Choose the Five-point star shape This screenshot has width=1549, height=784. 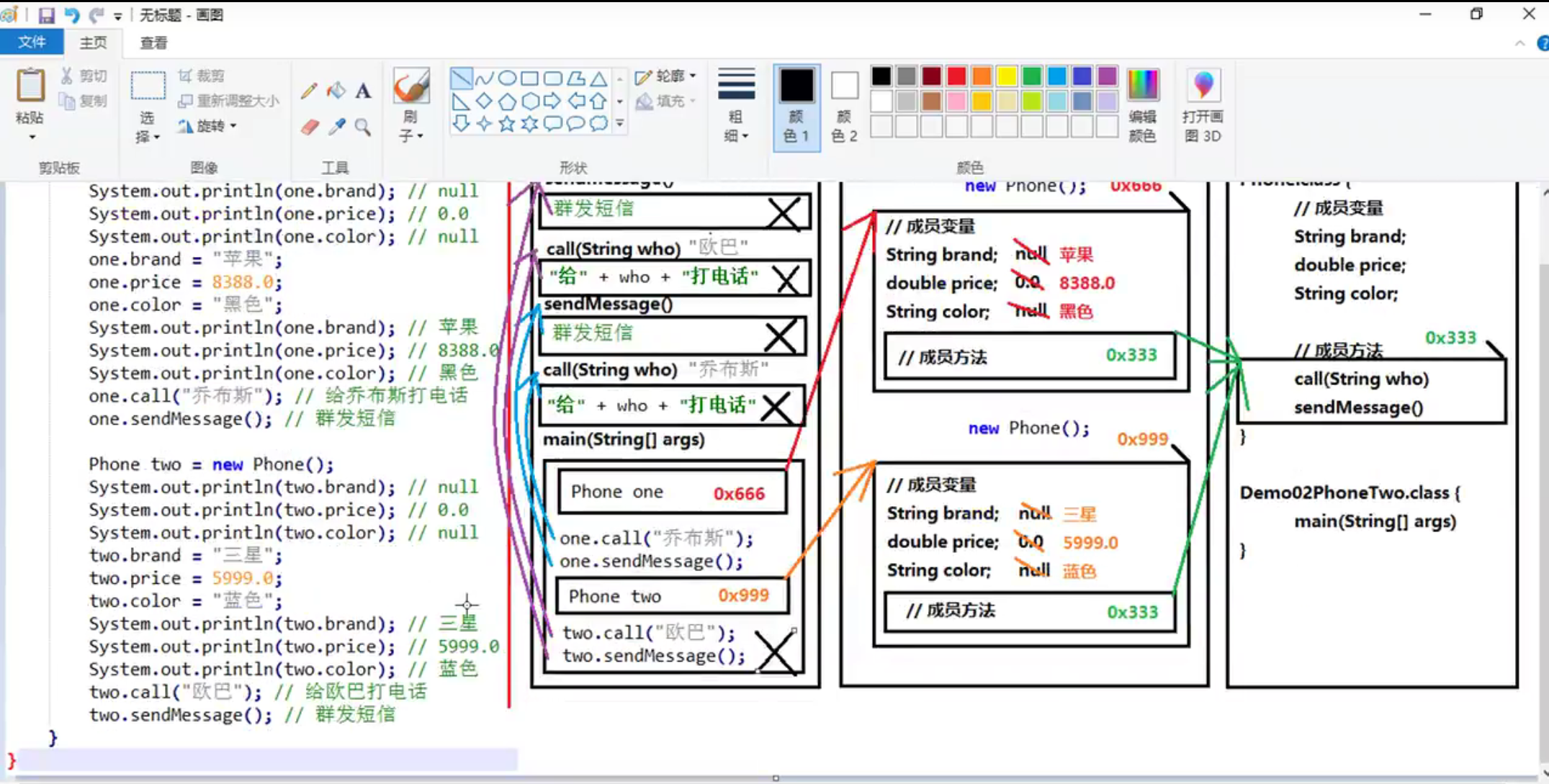tap(507, 124)
